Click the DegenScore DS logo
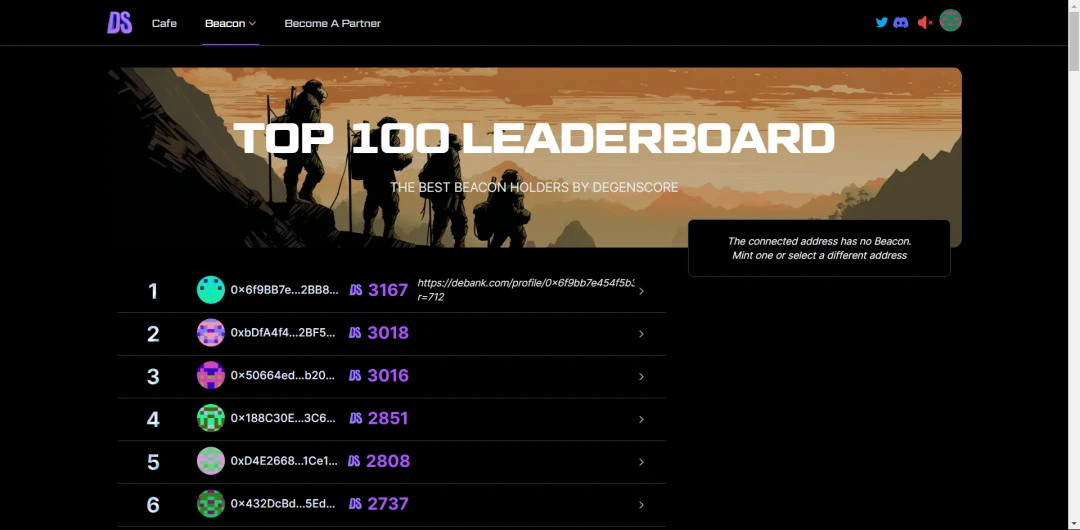This screenshot has height=530, width=1080. 120,23
